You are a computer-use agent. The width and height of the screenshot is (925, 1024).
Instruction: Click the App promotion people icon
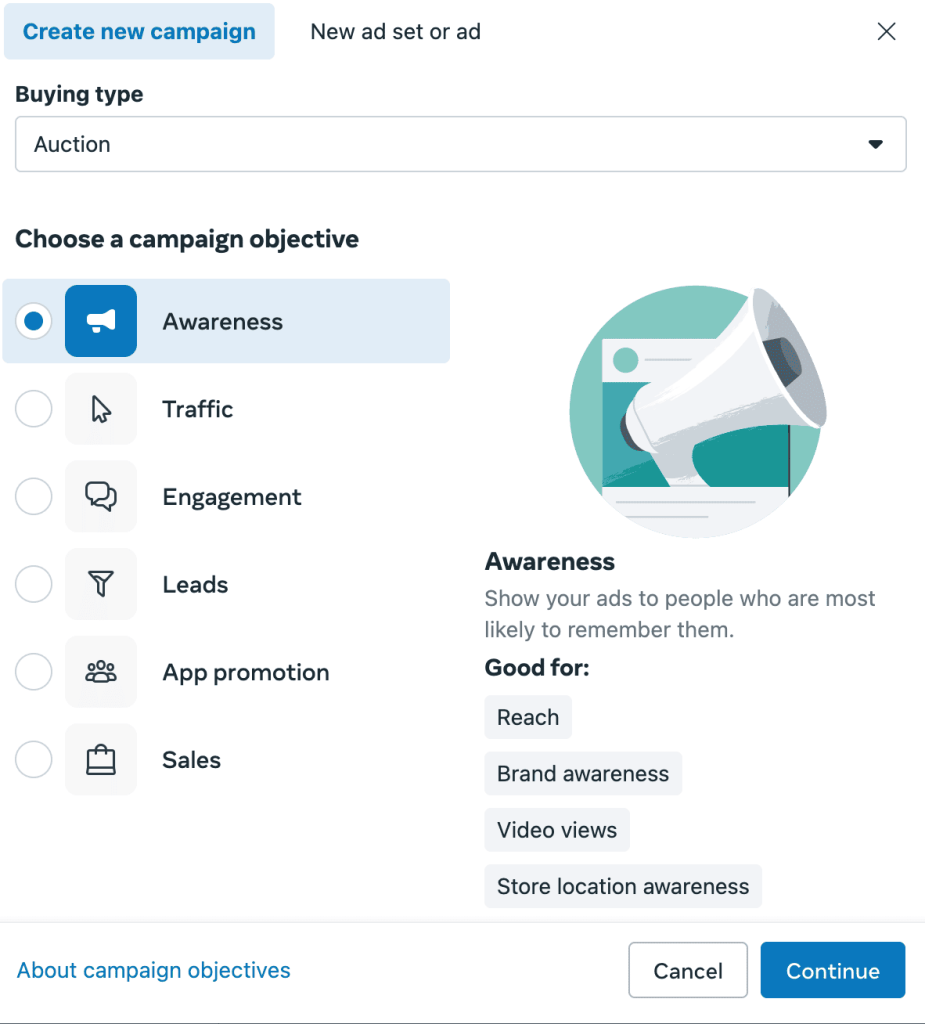[101, 672]
